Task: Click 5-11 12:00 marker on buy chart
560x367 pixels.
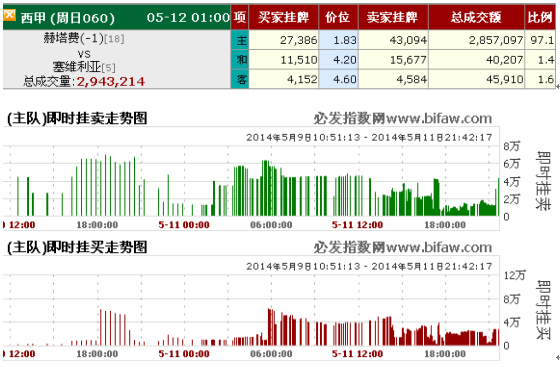Action: tap(357, 354)
